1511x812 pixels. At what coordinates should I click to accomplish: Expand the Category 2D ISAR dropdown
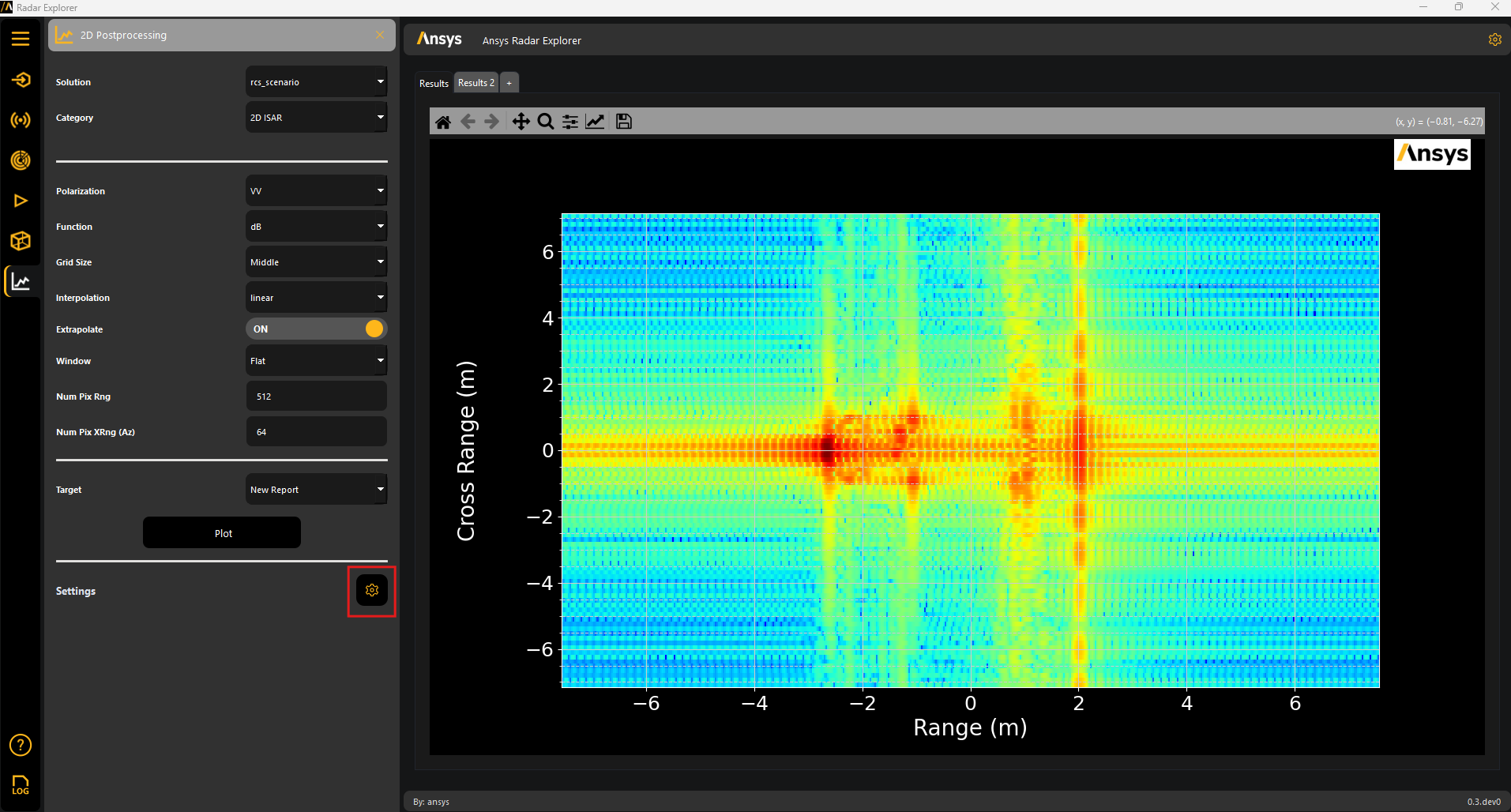(316, 118)
